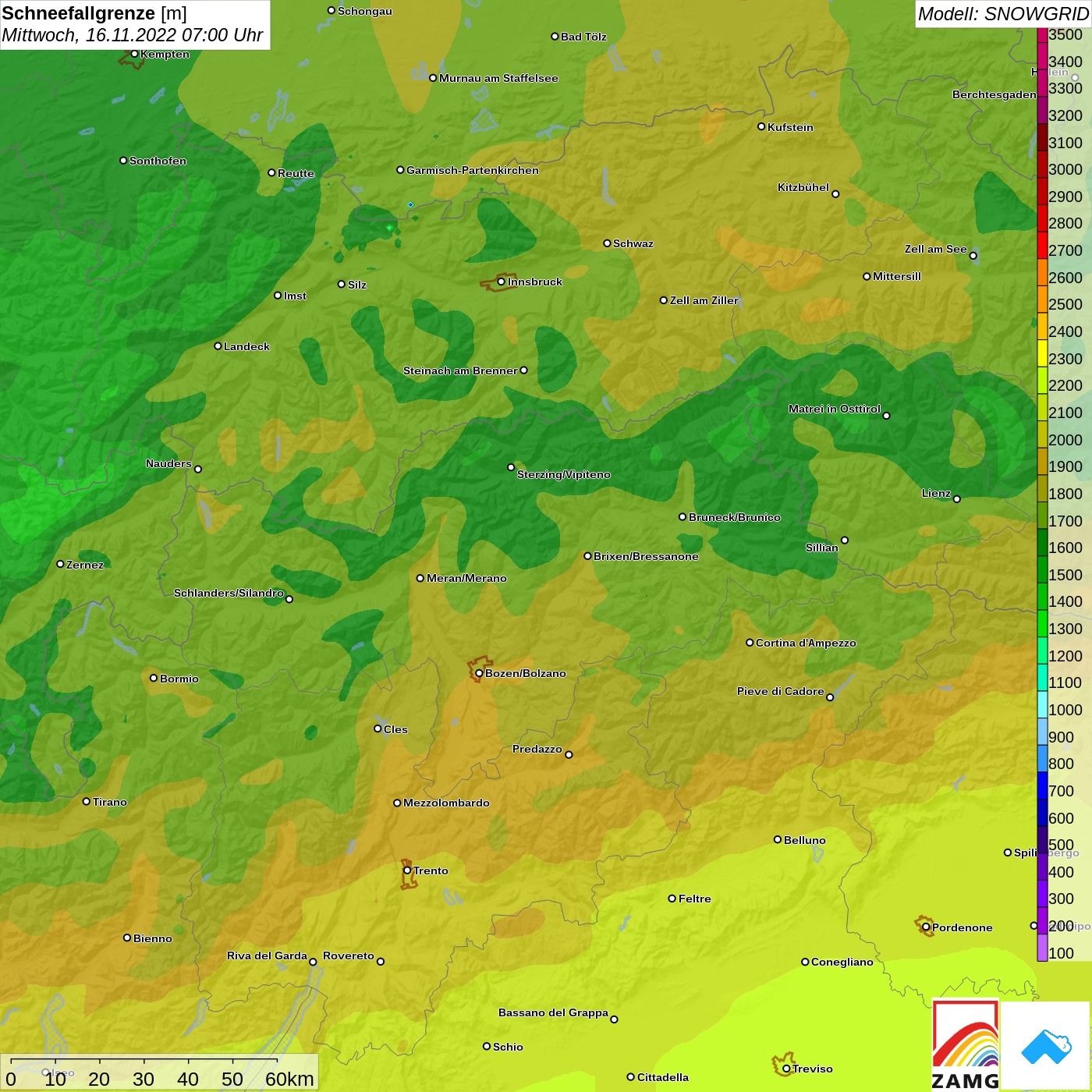Click the 'Cortina d'Ampezzo' label
This screenshot has width=1092, height=1092.
(806, 643)
